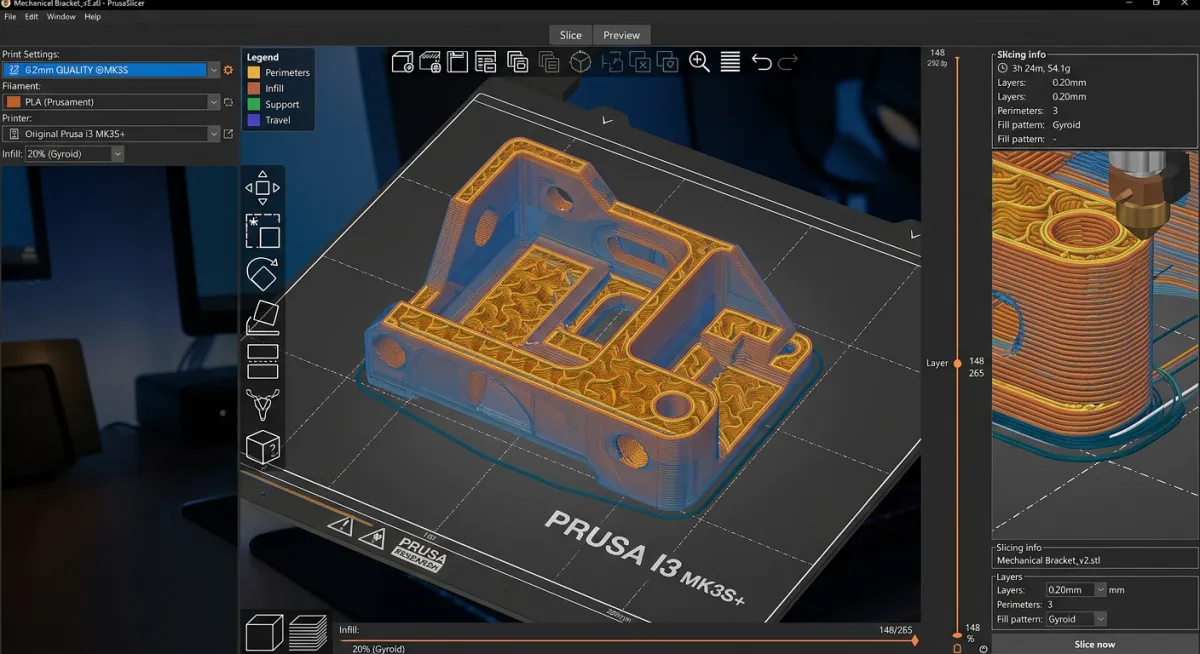The image size is (1200, 654).
Task: Switch to layers preview view icon
Action: [x=308, y=633]
